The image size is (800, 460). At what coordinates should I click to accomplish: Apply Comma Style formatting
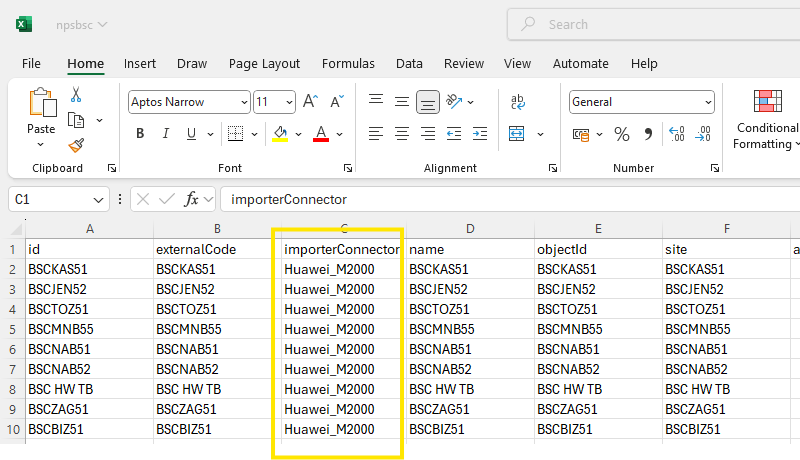(x=647, y=134)
